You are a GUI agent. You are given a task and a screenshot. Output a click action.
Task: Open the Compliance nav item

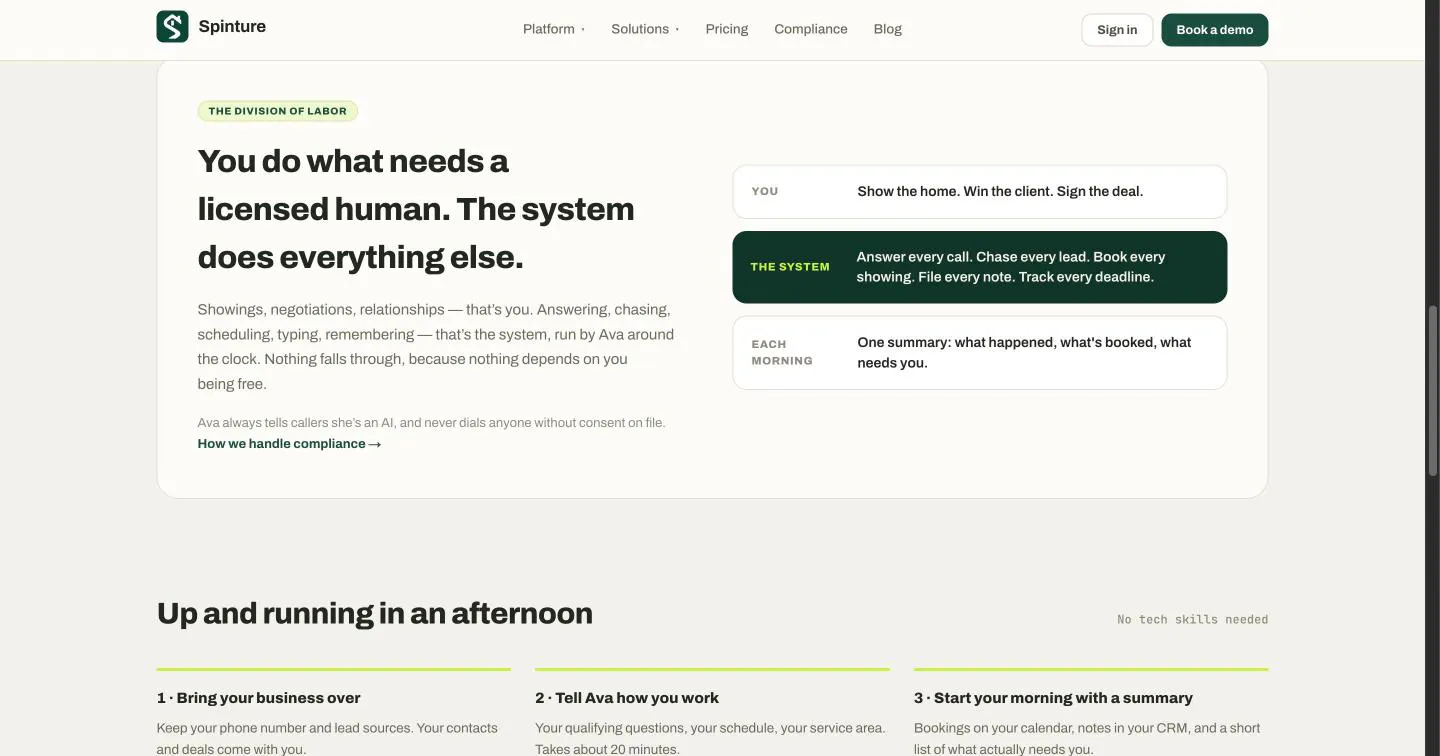[x=811, y=29]
